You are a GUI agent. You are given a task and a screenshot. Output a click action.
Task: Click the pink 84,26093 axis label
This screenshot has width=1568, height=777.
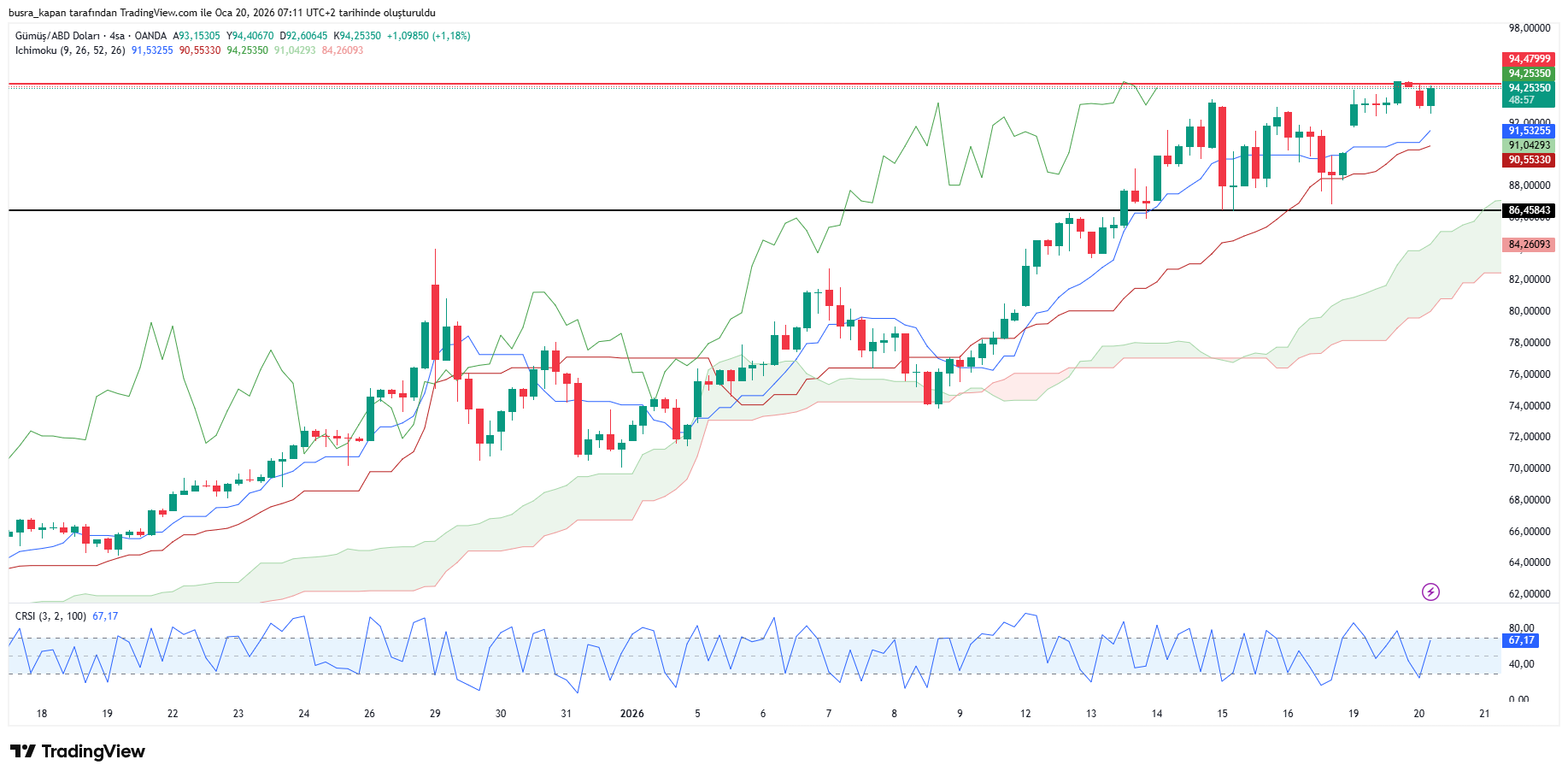click(1528, 244)
